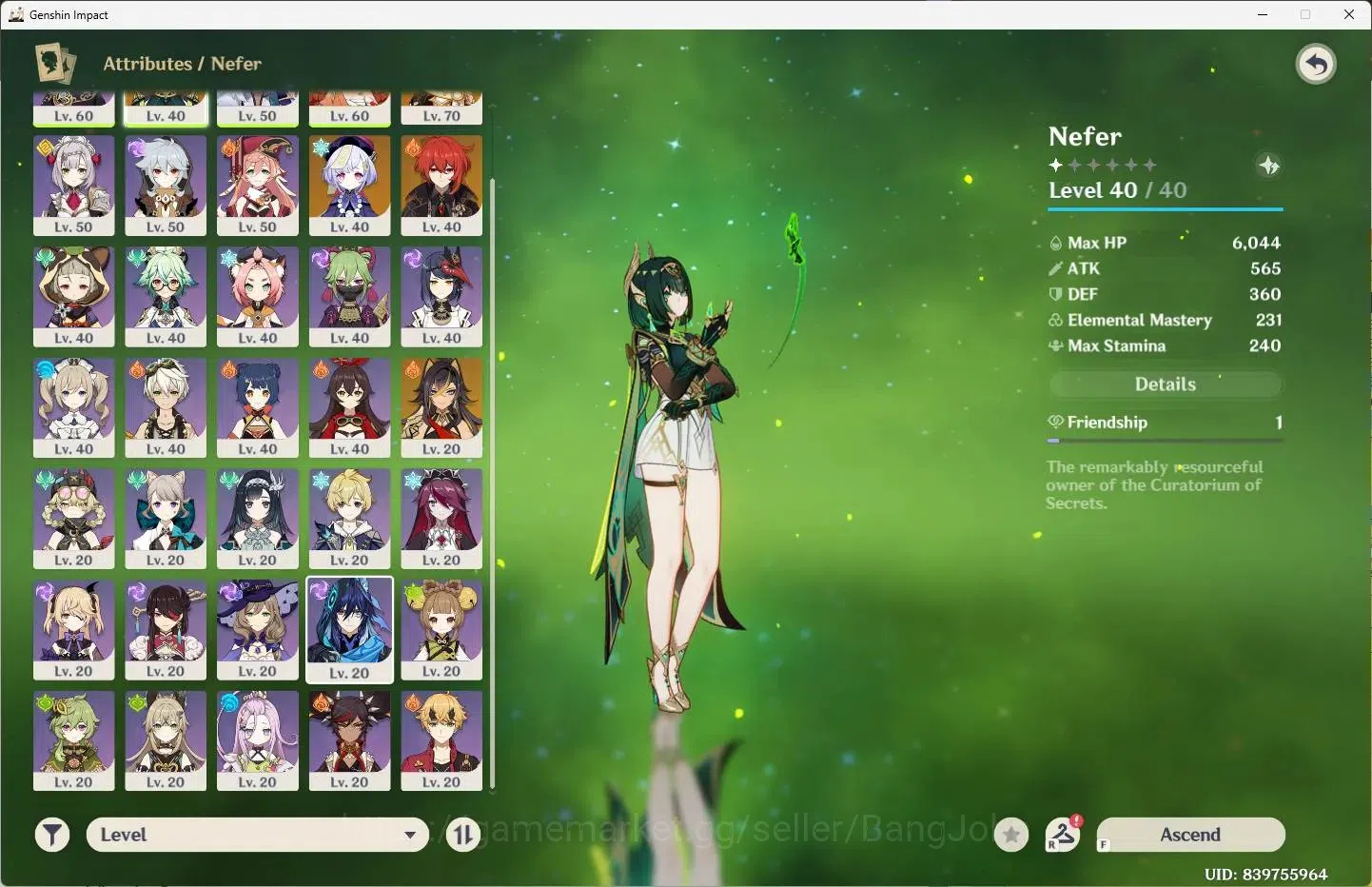
Task: Select Razor Lv. 50 portrait
Action: [167, 186]
